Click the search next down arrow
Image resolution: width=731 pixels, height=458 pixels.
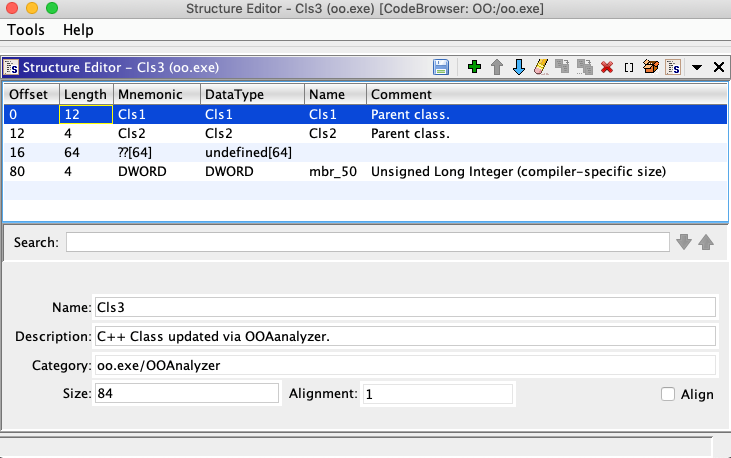click(684, 242)
